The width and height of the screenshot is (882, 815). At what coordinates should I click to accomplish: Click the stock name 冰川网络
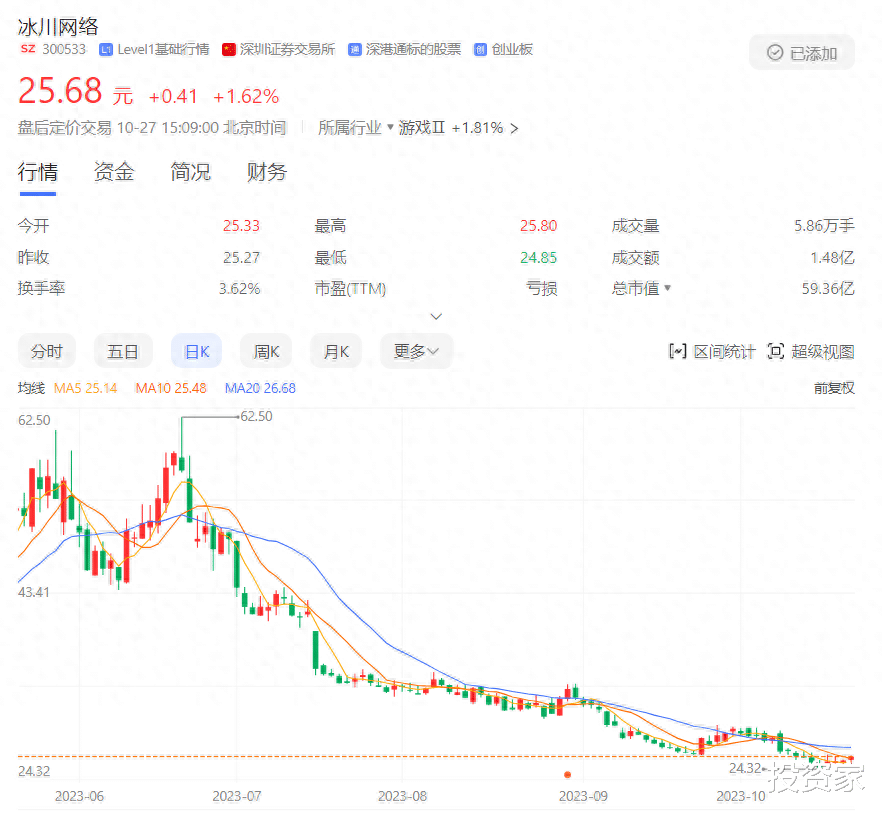[x=58, y=26]
